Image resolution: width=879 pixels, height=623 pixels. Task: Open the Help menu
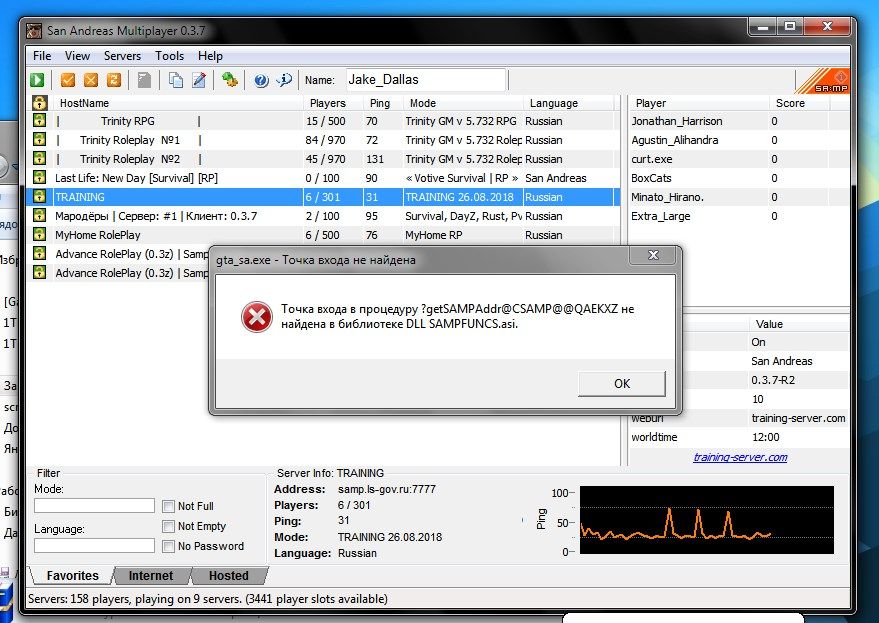210,56
